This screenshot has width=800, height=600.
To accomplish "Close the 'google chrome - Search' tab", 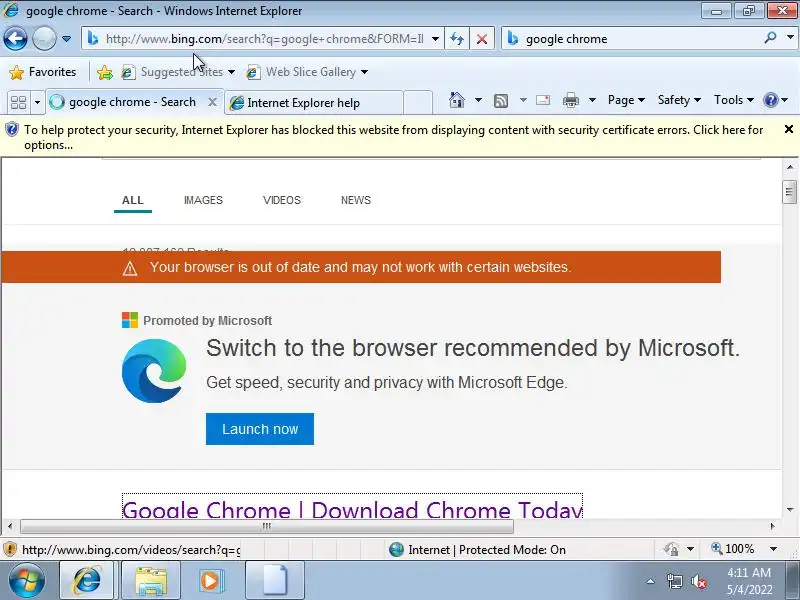I will 212,103.
